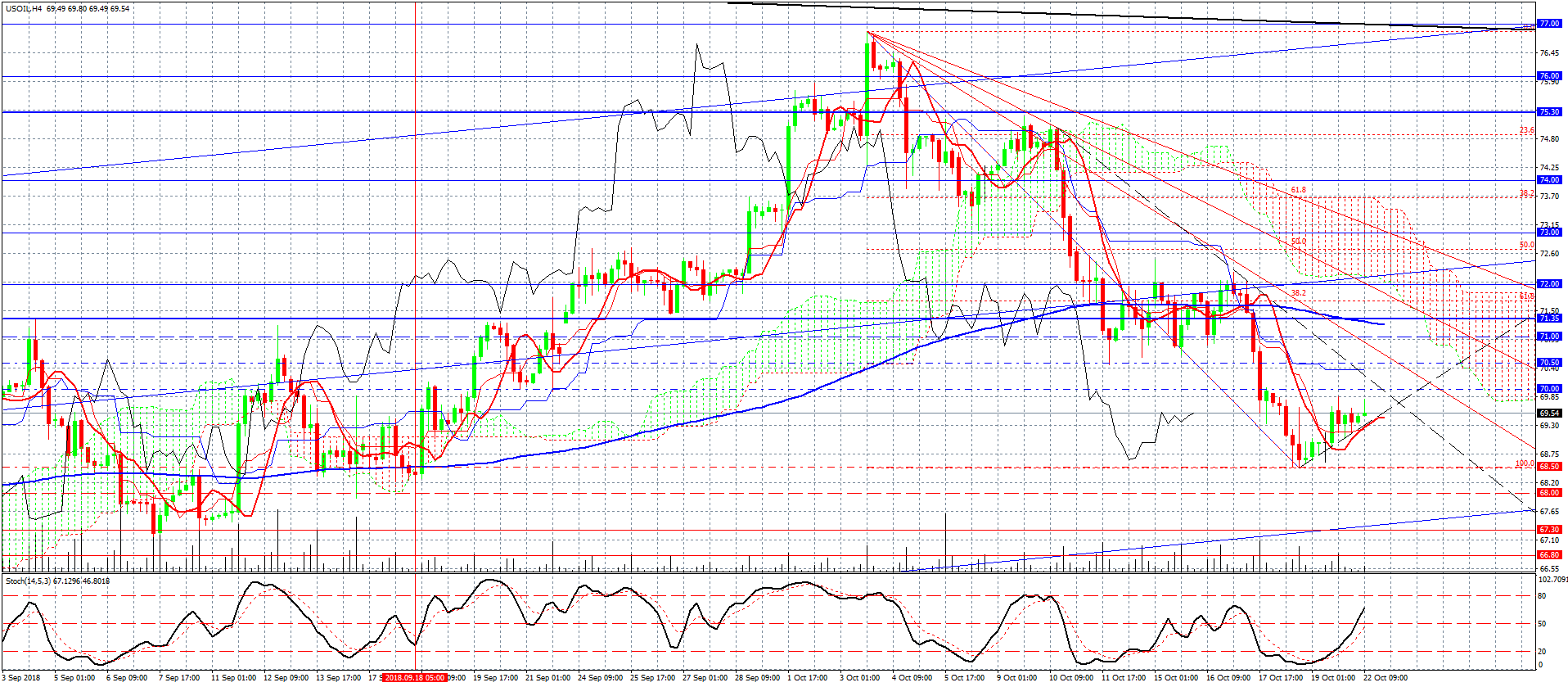Click the Fibonacci 23.6 level label

1527,130
